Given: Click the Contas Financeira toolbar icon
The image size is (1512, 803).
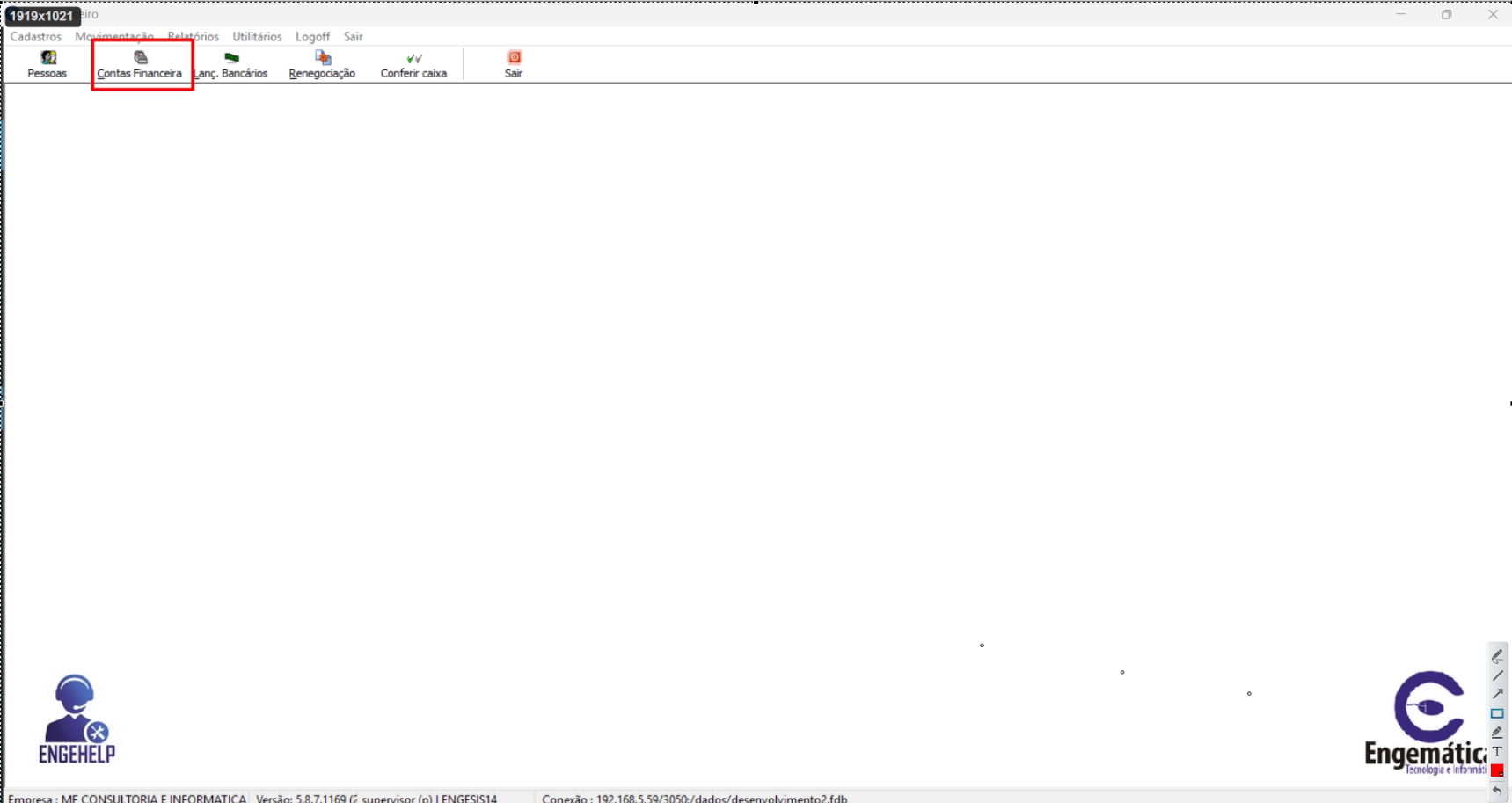Looking at the screenshot, I should [140, 64].
